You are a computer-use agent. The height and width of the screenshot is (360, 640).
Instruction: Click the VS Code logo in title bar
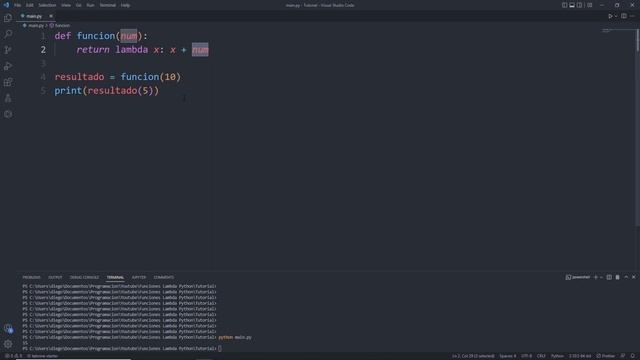6,5
